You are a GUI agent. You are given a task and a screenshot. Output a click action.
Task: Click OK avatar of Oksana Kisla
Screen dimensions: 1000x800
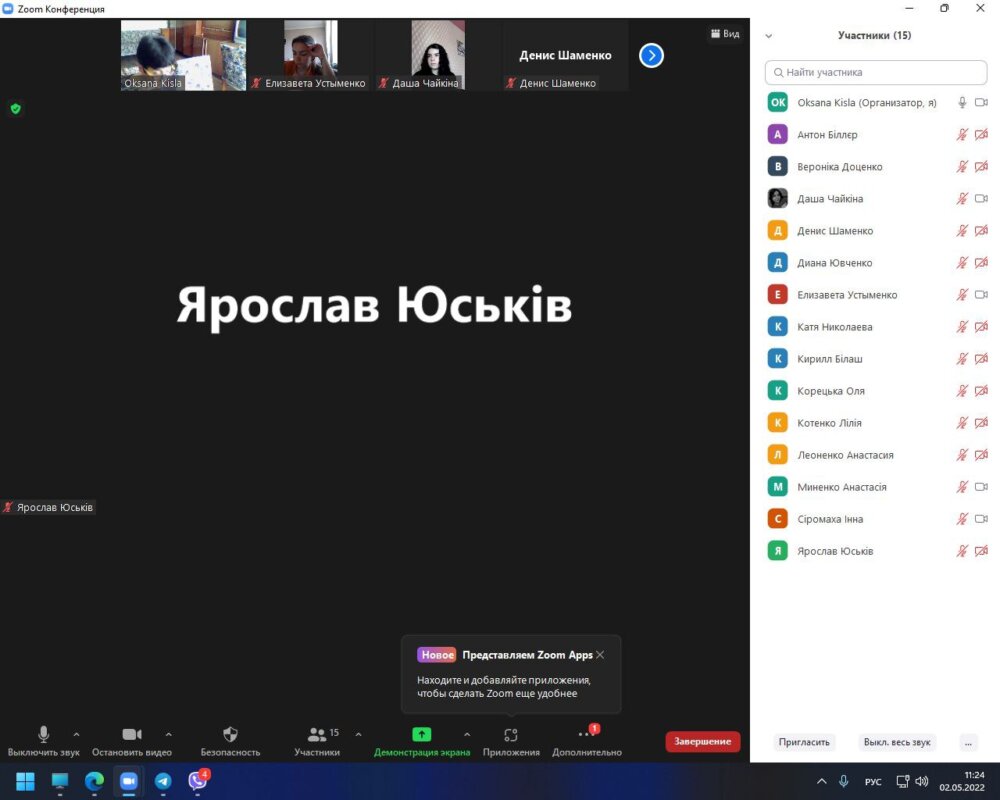coord(777,102)
